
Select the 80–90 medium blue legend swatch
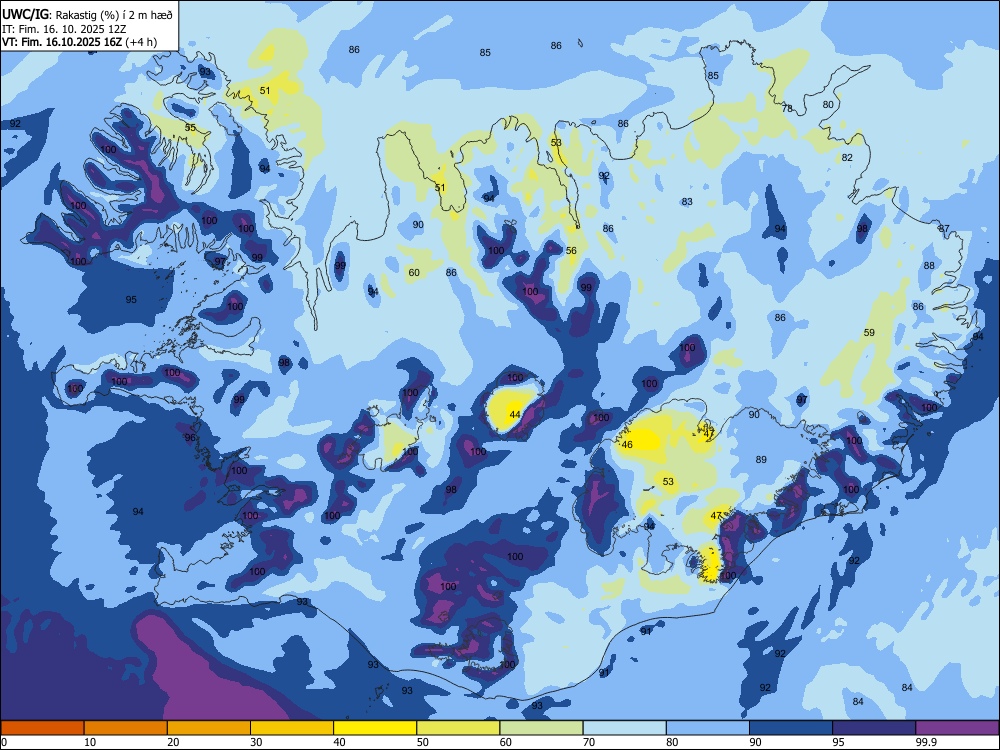[x=708, y=728]
